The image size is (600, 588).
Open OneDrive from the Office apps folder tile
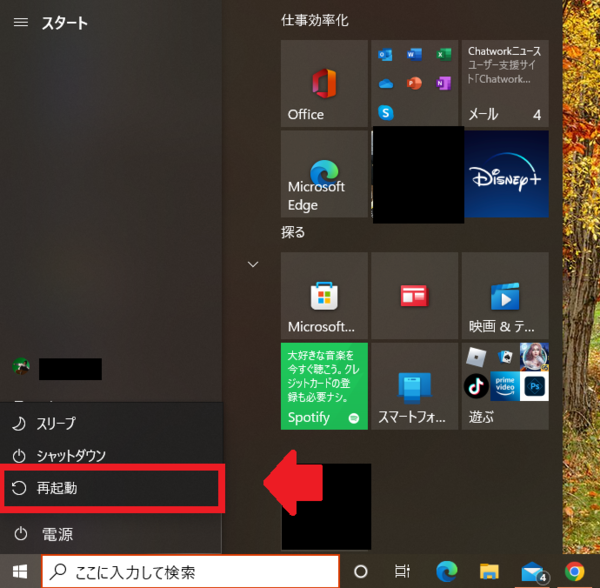point(385,83)
